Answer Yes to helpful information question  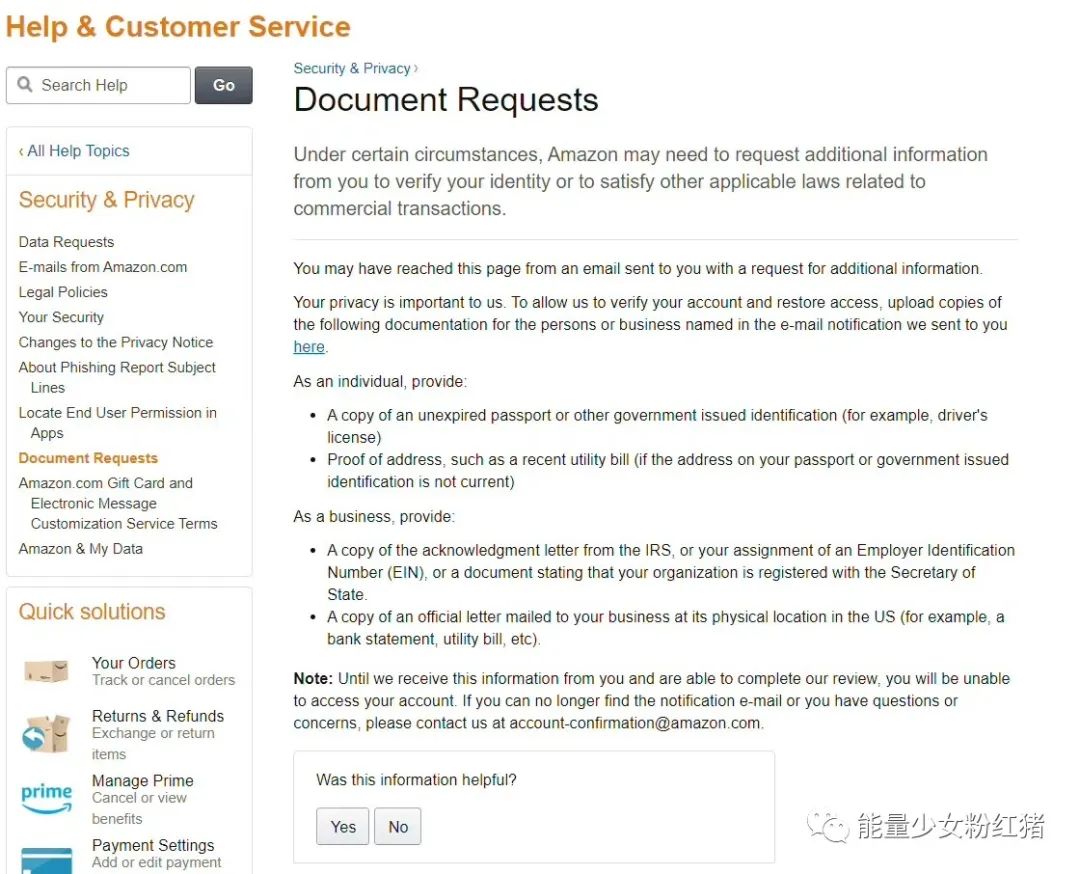point(343,826)
